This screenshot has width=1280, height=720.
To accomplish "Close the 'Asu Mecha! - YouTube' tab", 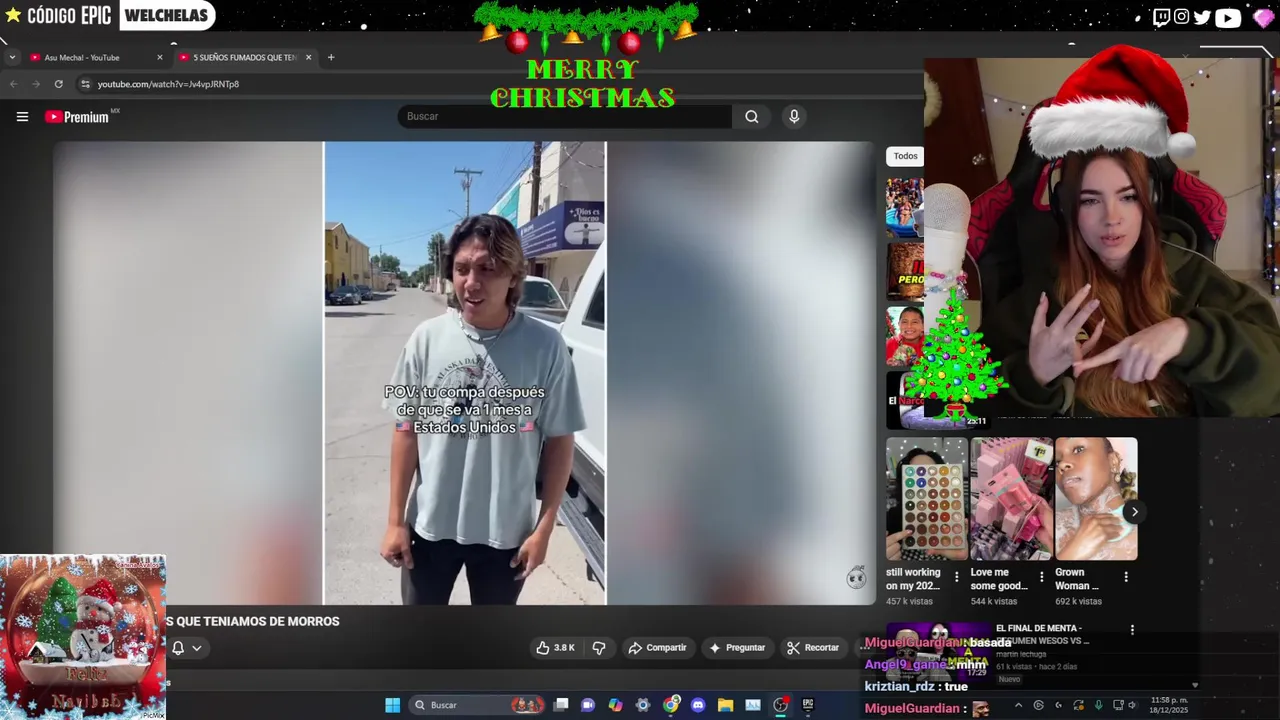I will [159, 57].
